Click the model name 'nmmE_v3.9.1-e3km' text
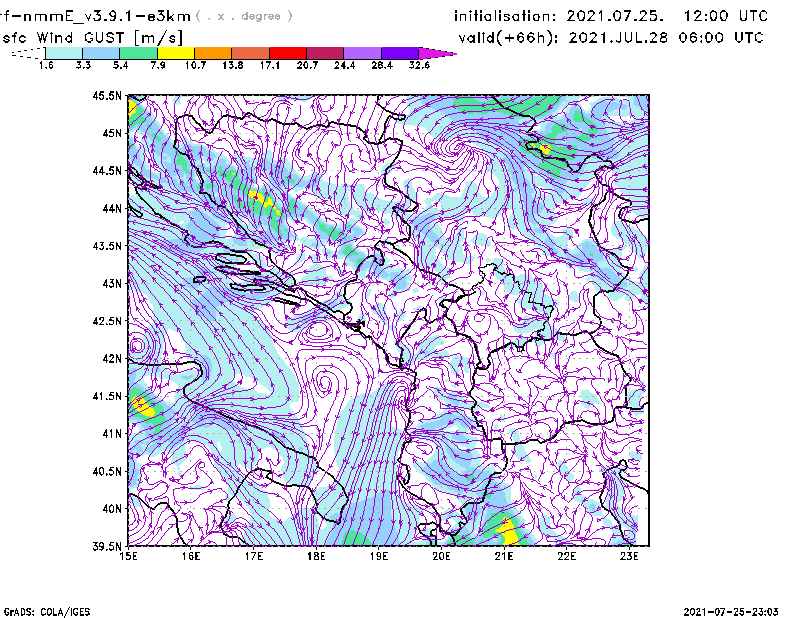Image resolution: width=800 pixels, height=618 pixels. 107,16
